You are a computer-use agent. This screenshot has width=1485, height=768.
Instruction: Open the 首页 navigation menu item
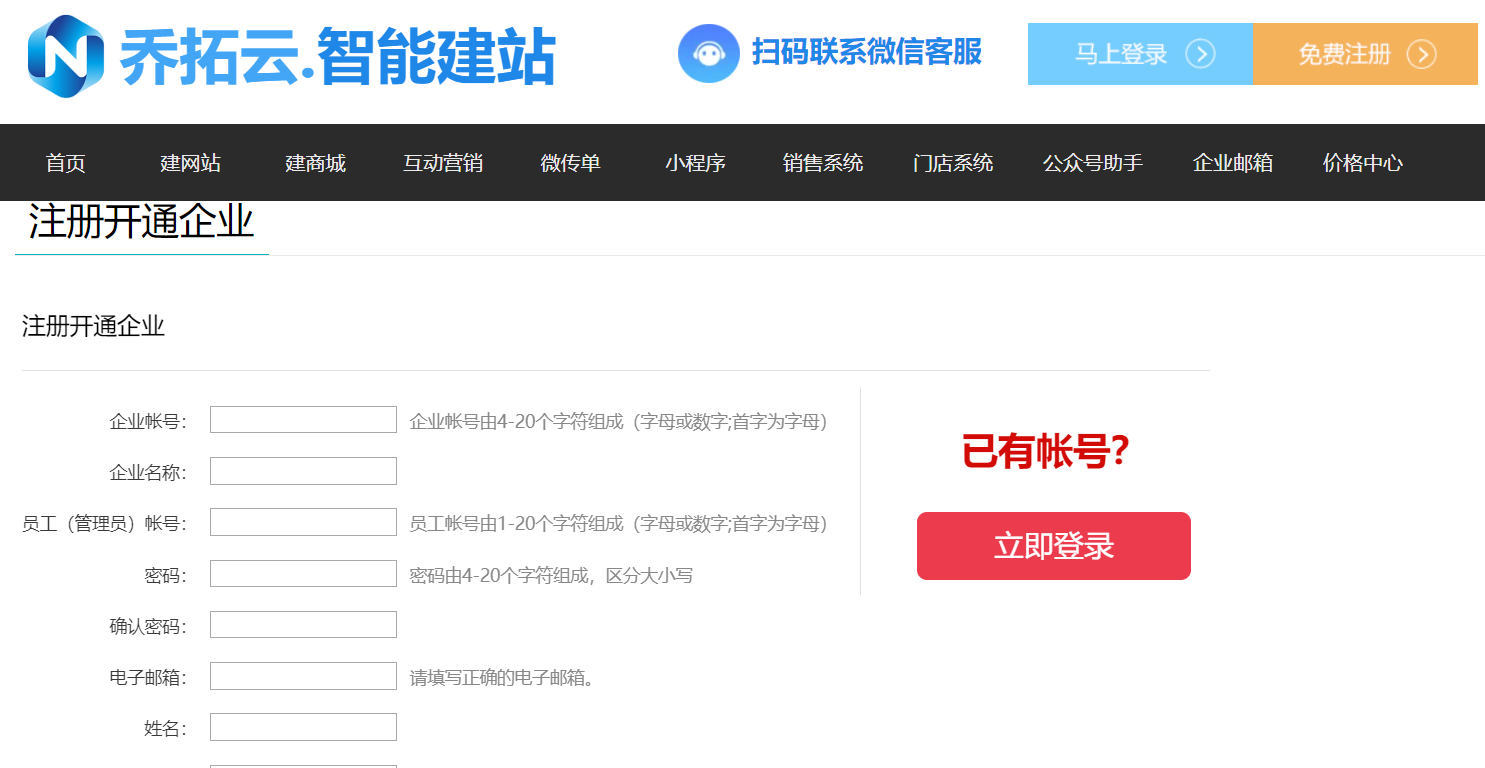point(64,162)
